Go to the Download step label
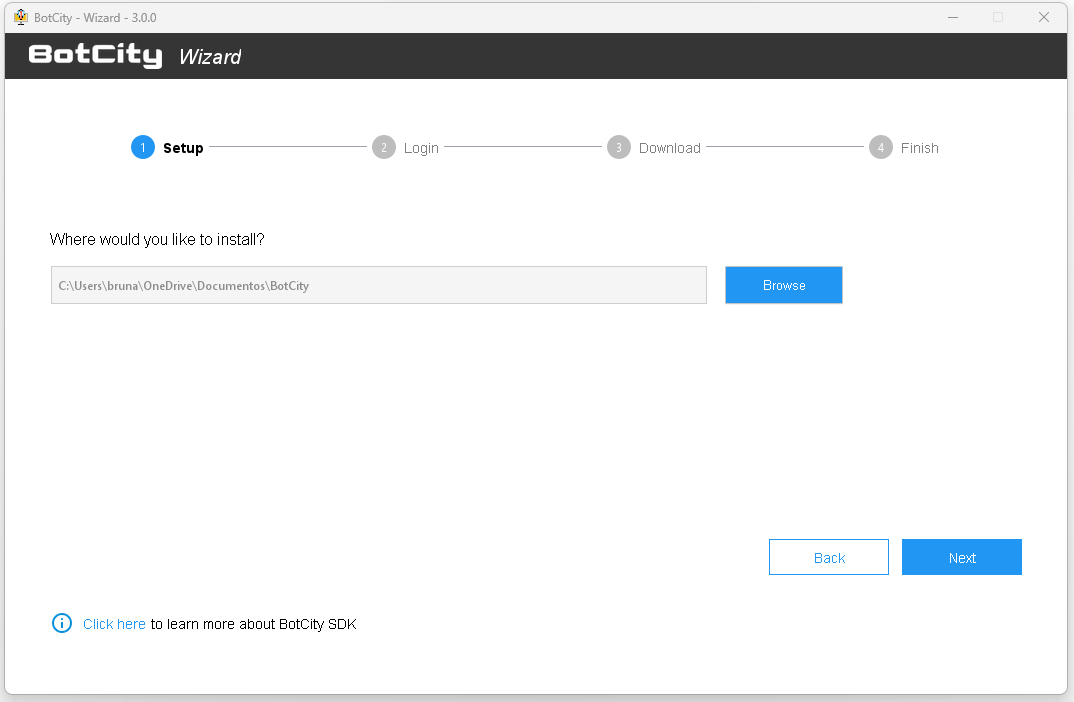Image resolution: width=1074 pixels, height=702 pixels. click(669, 148)
